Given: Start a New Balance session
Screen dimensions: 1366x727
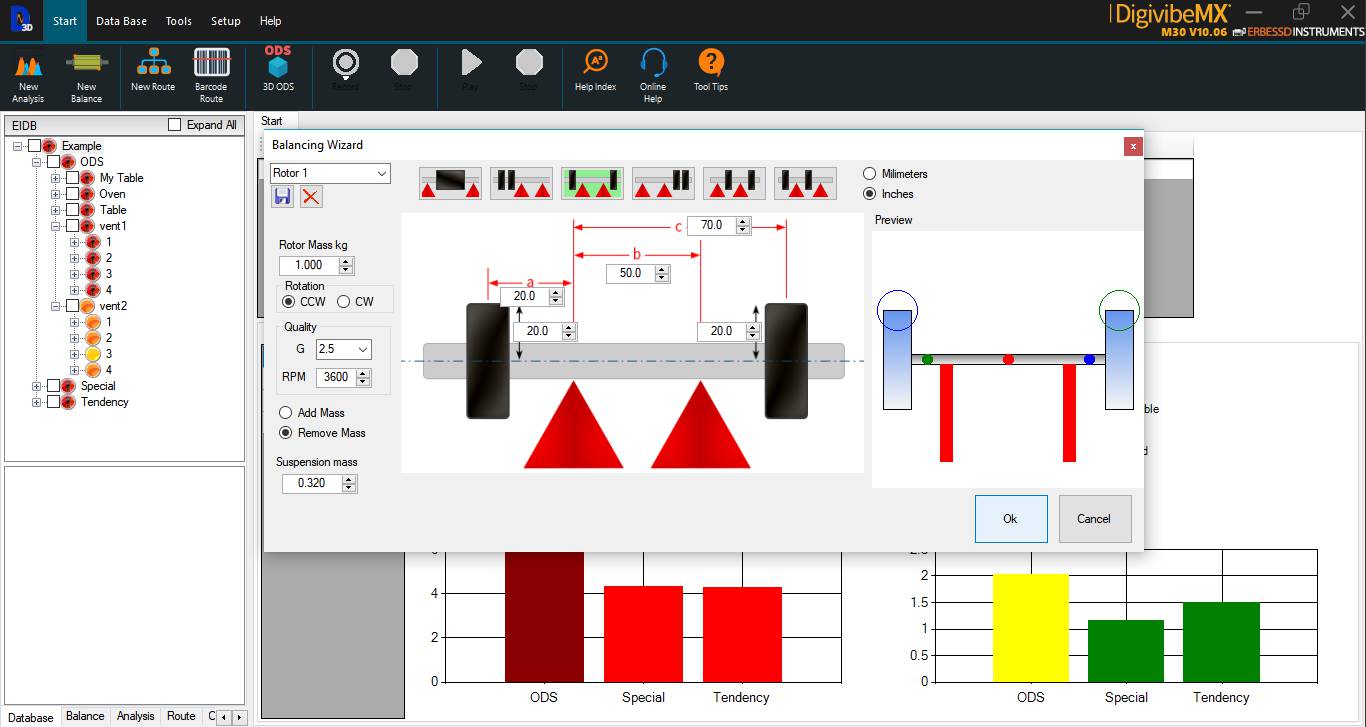Looking at the screenshot, I should pyautogui.click(x=86, y=70).
